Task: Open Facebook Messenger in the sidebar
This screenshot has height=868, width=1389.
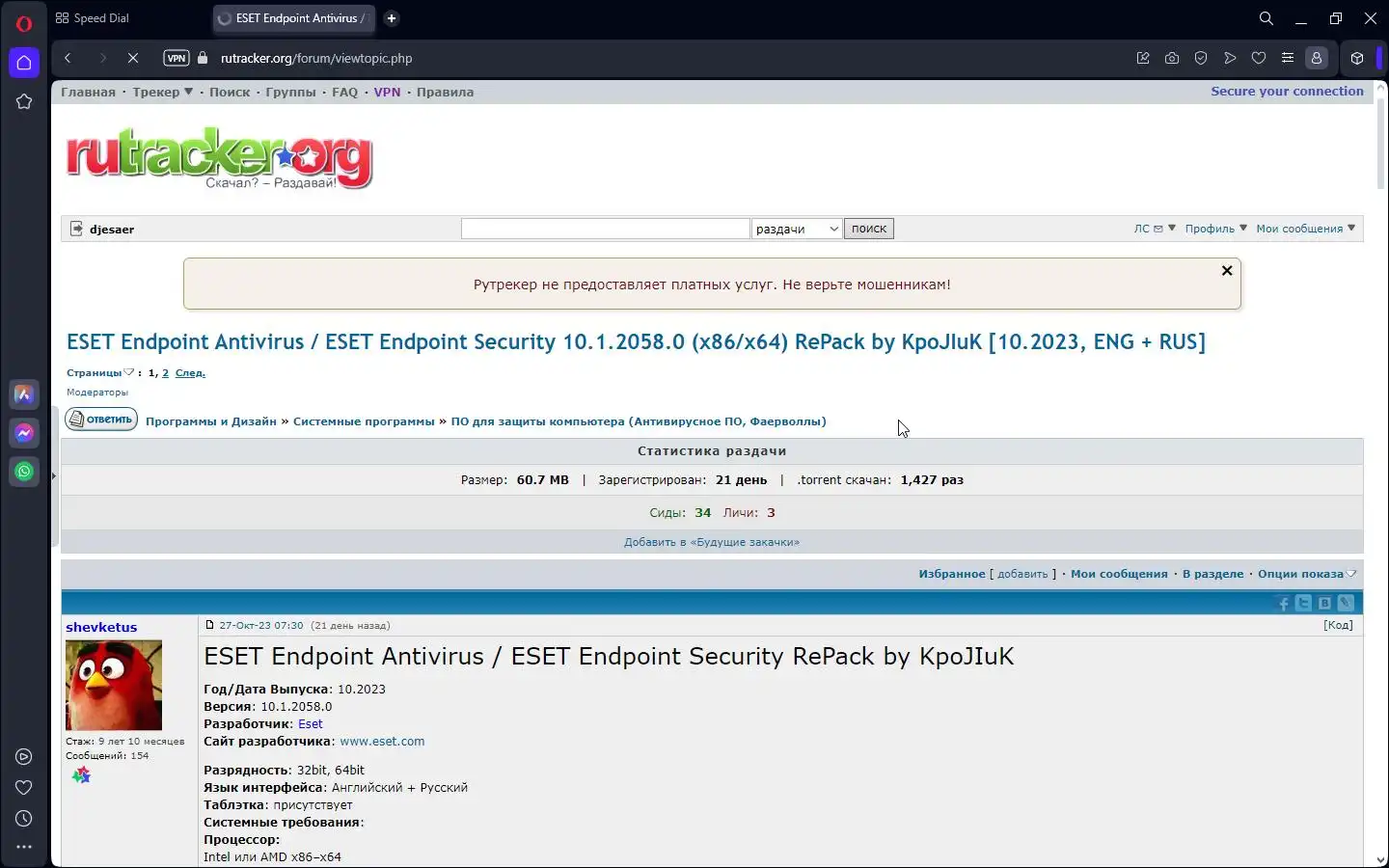Action: pos(24,433)
